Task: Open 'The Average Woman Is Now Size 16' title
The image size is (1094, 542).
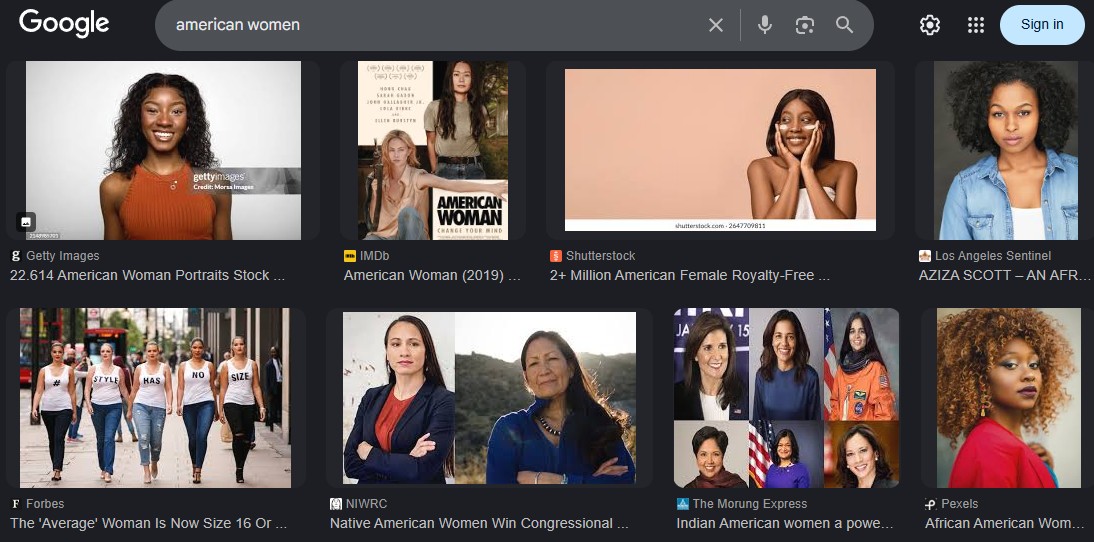Action: (x=148, y=523)
